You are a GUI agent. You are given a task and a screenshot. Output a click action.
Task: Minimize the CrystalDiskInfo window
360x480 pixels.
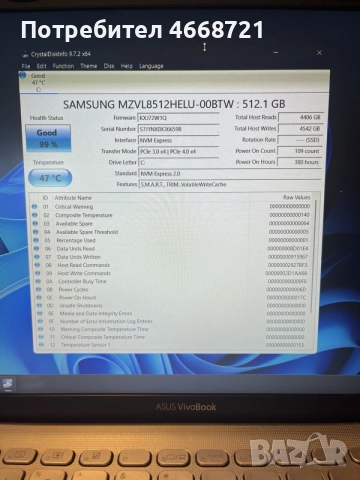coord(276,53)
